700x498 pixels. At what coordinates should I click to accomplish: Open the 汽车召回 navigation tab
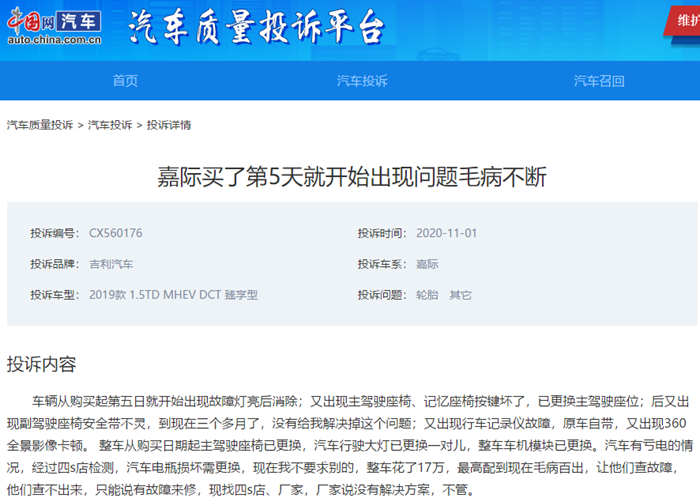coord(599,81)
